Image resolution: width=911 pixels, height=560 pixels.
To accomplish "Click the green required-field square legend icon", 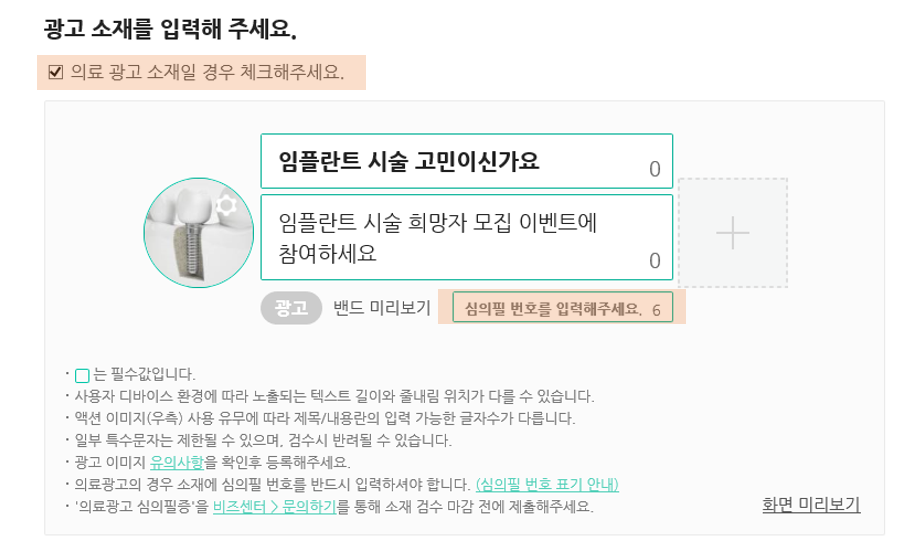I will coord(82,375).
